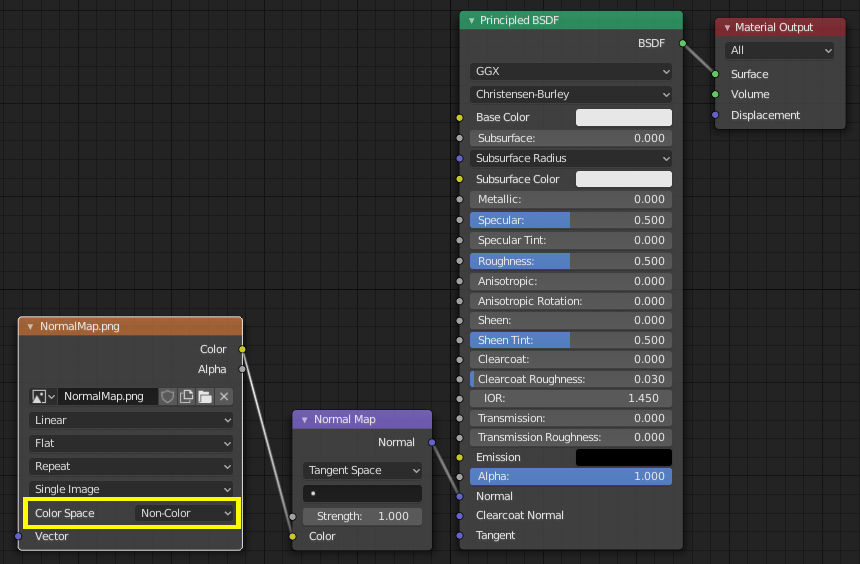Toggle fake user shield icon for NormalMap.png

point(168,397)
